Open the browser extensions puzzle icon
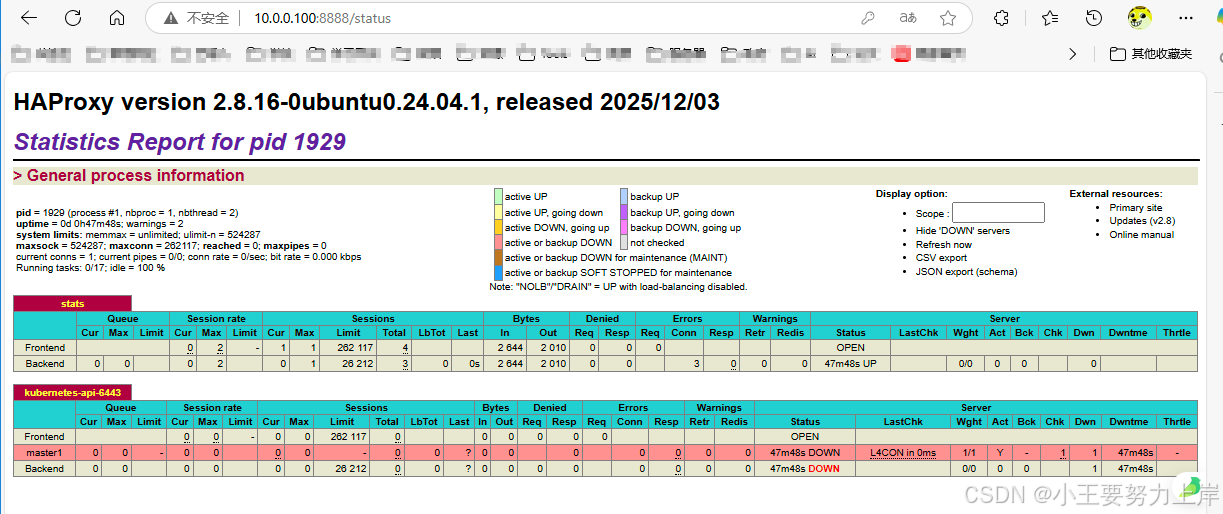The height and width of the screenshot is (514, 1223). 1001,18
